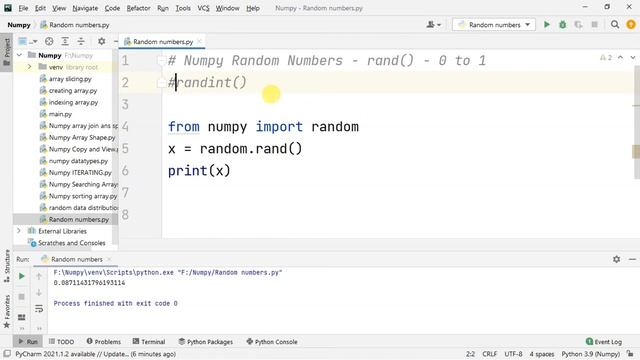Open the Python Console tool window

272,342
